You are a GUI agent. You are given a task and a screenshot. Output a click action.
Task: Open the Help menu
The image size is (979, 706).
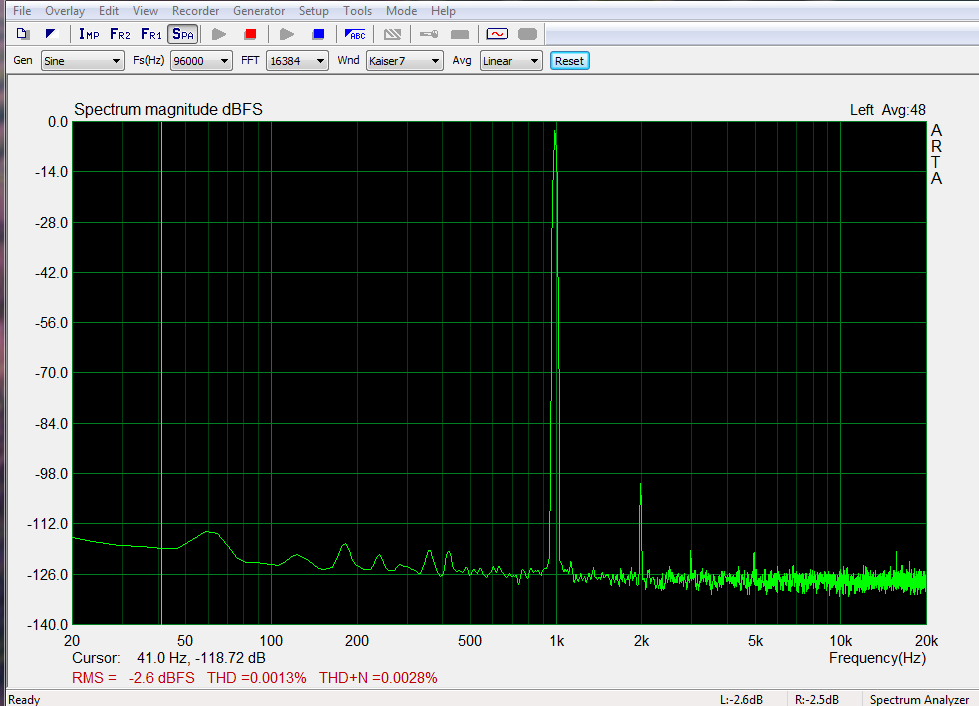coord(443,11)
